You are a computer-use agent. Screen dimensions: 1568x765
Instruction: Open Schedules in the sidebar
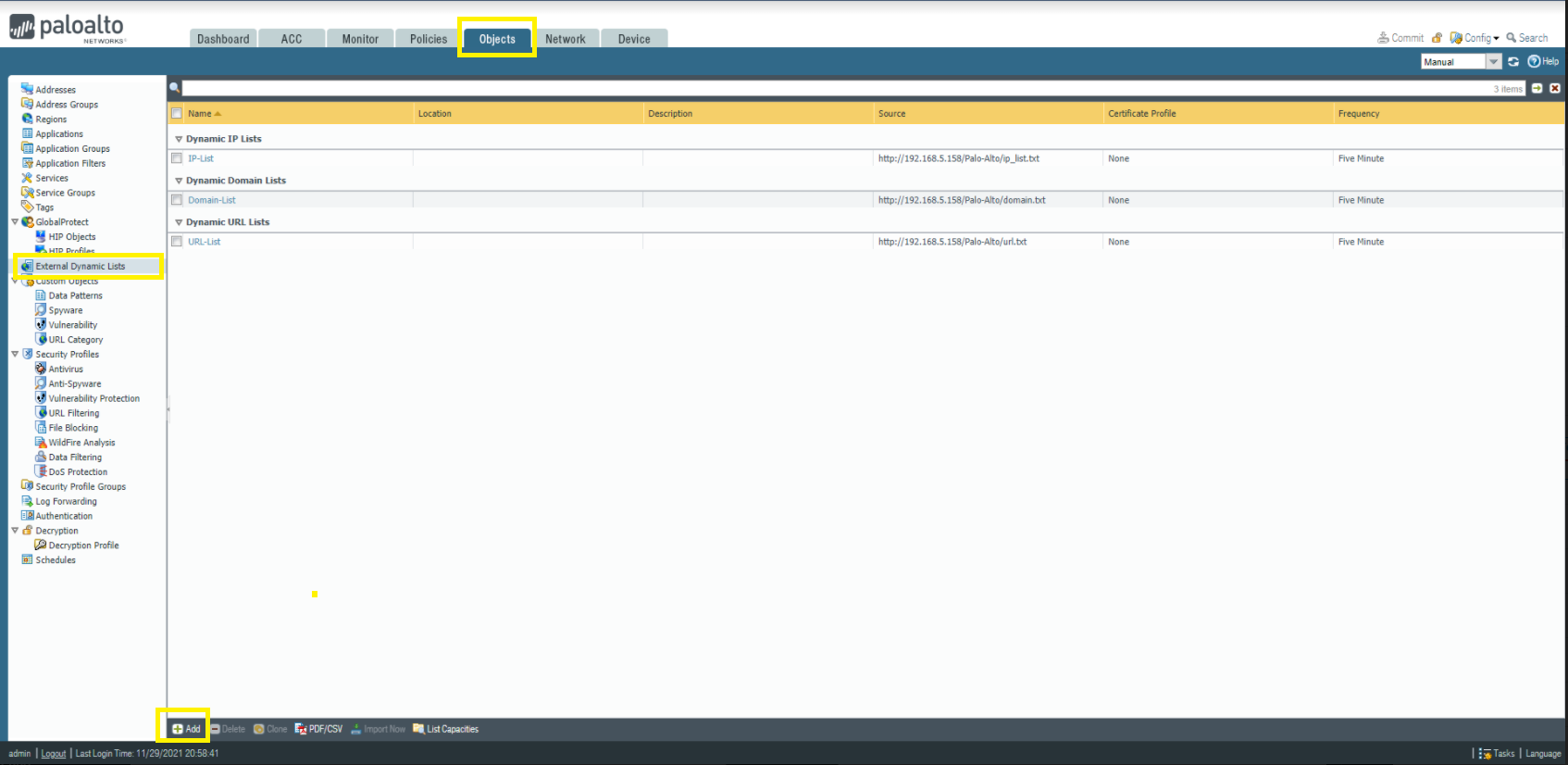point(56,561)
